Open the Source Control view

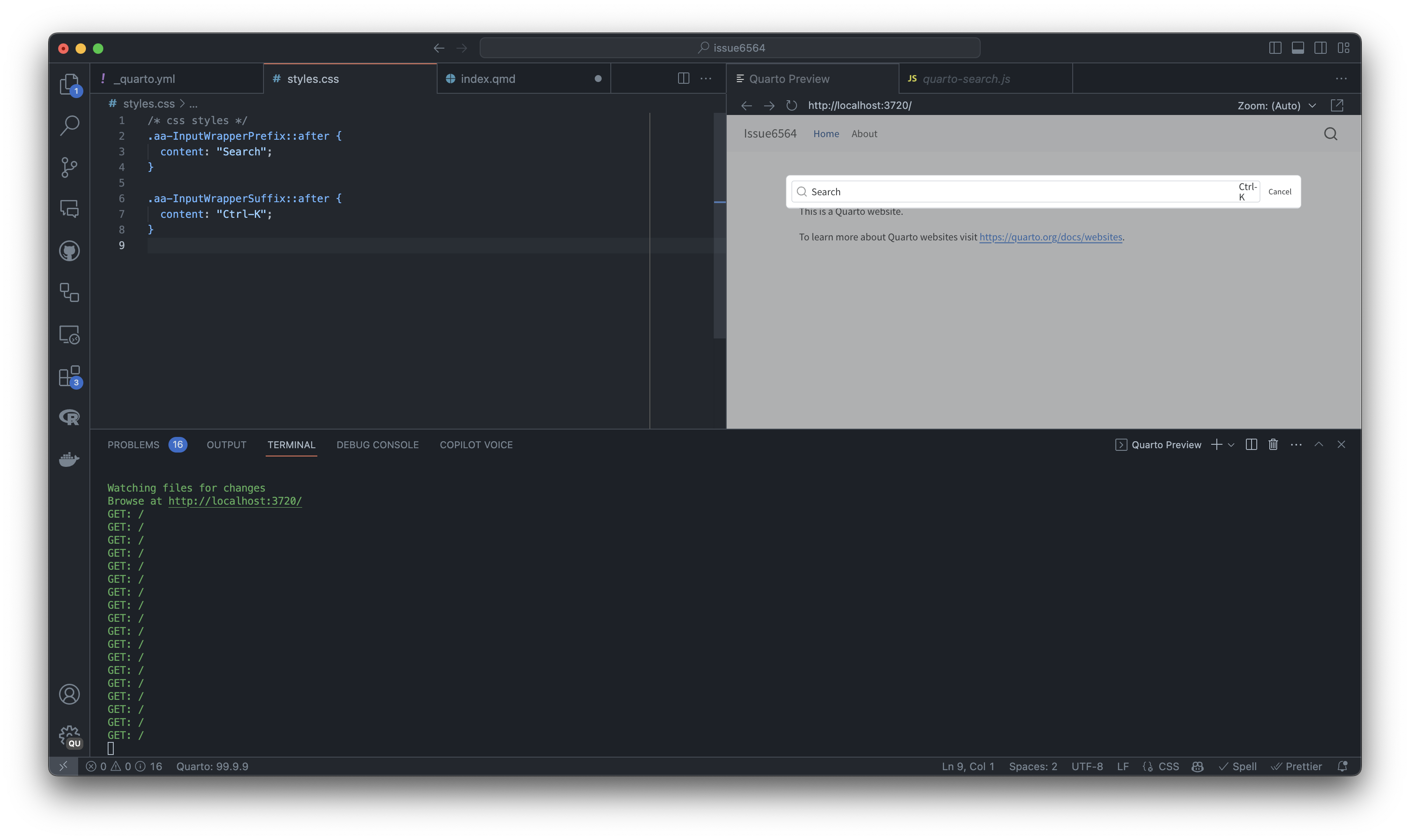(x=69, y=167)
